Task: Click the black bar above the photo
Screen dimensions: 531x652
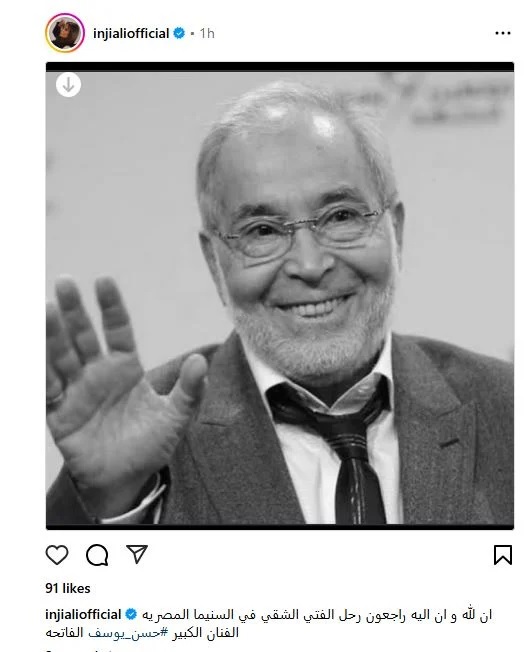Action: click(x=280, y=67)
